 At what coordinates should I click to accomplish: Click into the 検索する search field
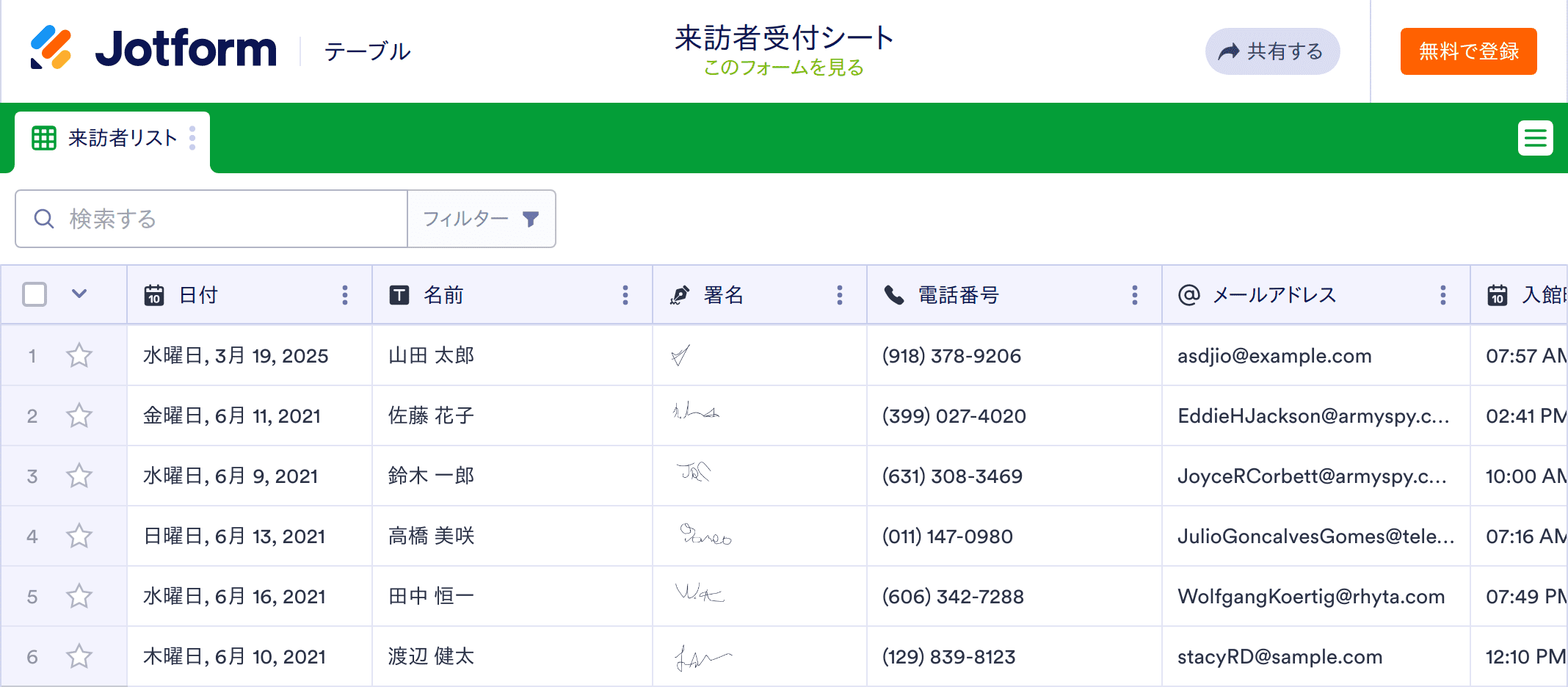(220, 219)
